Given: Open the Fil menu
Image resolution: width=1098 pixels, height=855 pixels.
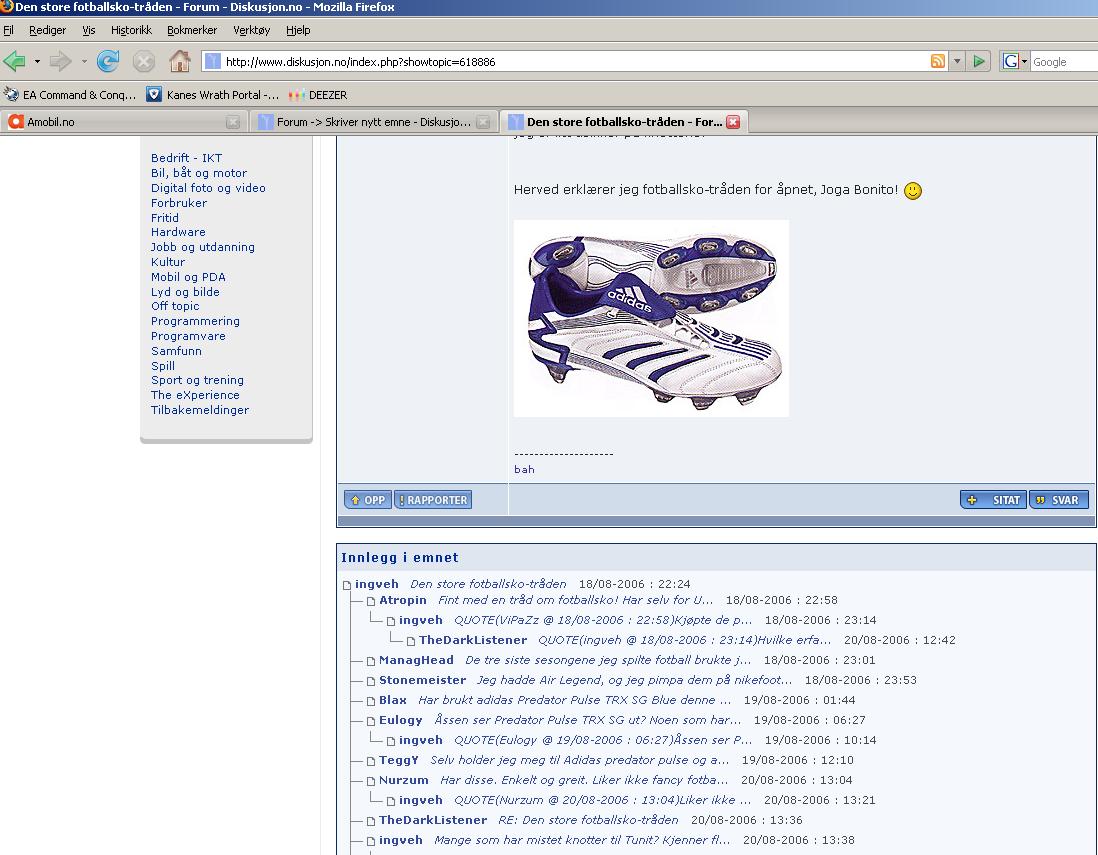Looking at the screenshot, I should (x=8, y=30).
